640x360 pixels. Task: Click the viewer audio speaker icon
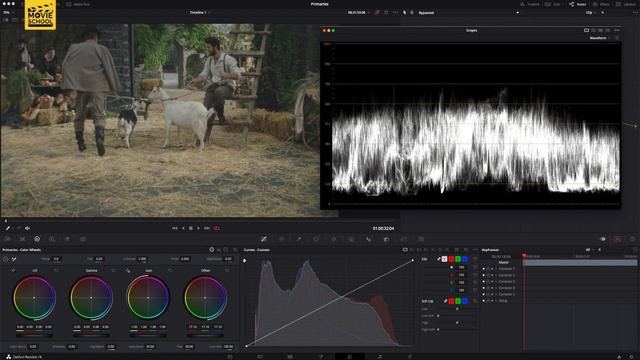[x=27, y=228]
